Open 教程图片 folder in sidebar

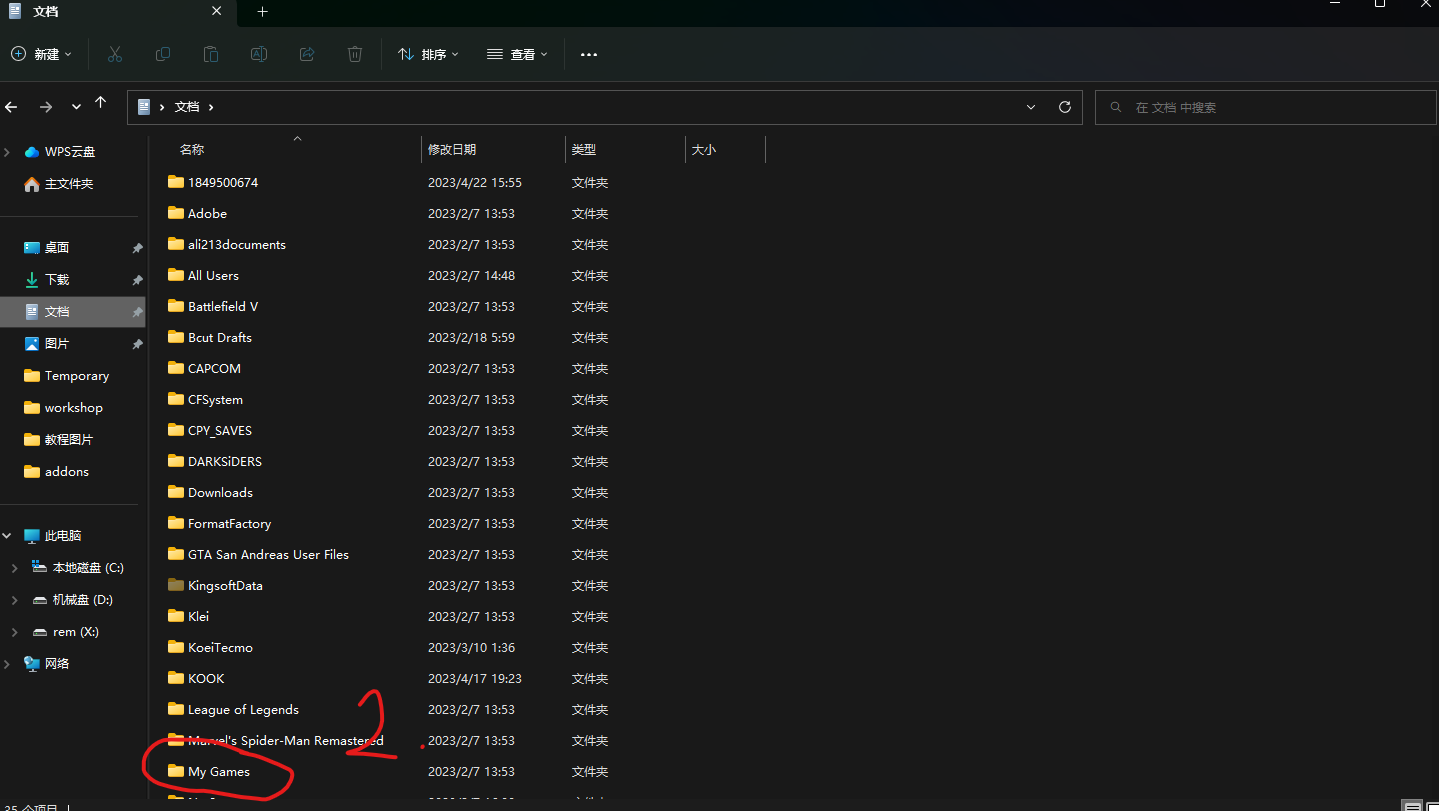pos(58,440)
